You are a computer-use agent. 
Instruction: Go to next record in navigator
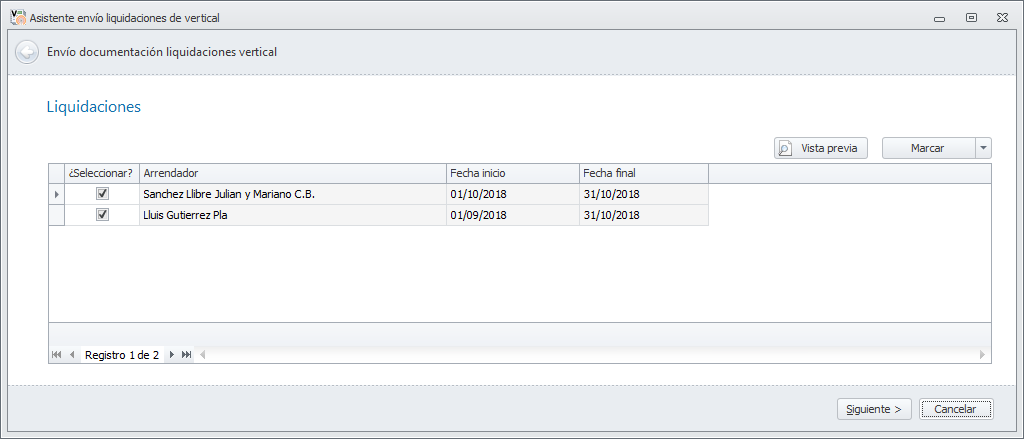pos(172,355)
